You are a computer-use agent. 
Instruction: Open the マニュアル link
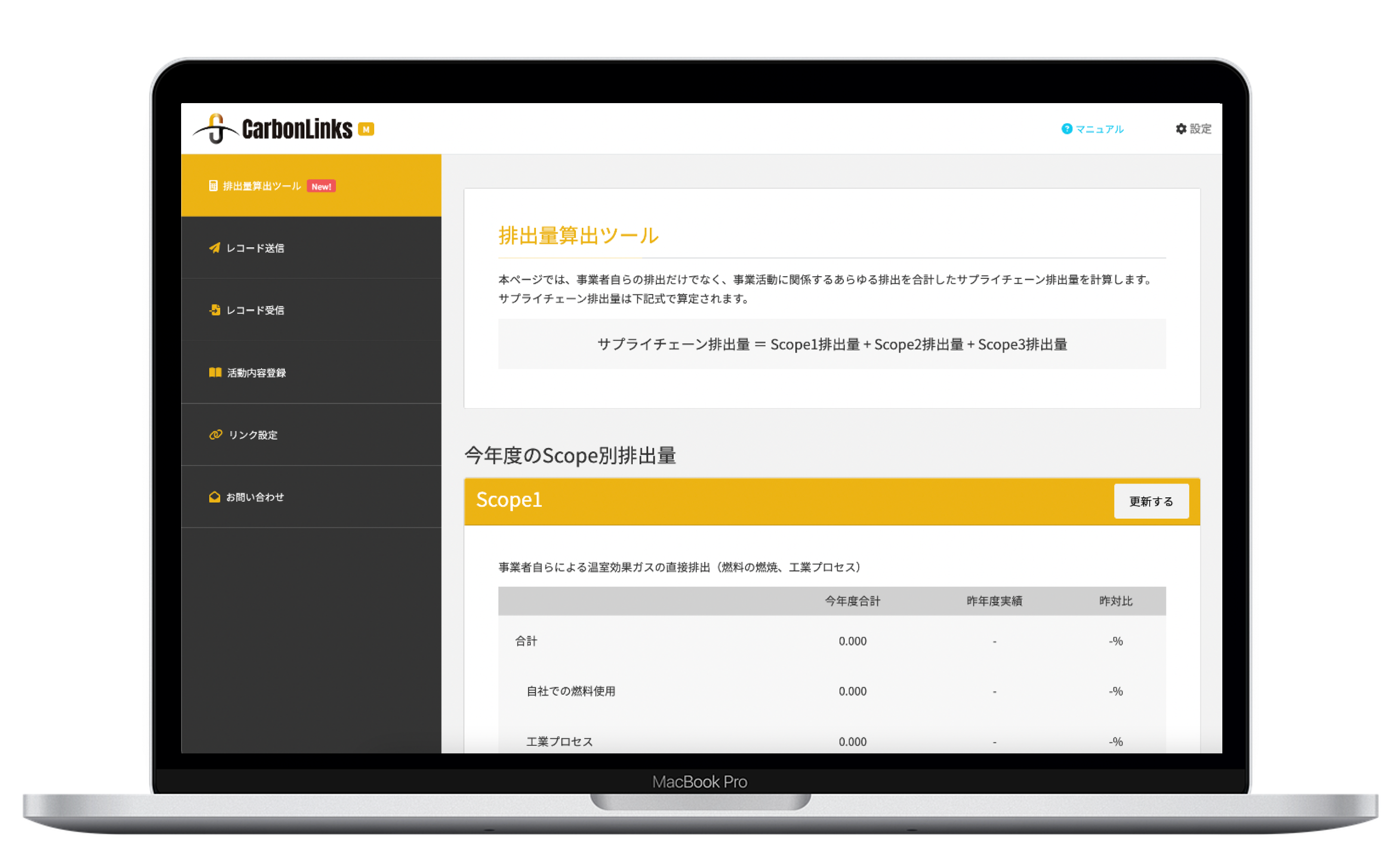click(1099, 129)
